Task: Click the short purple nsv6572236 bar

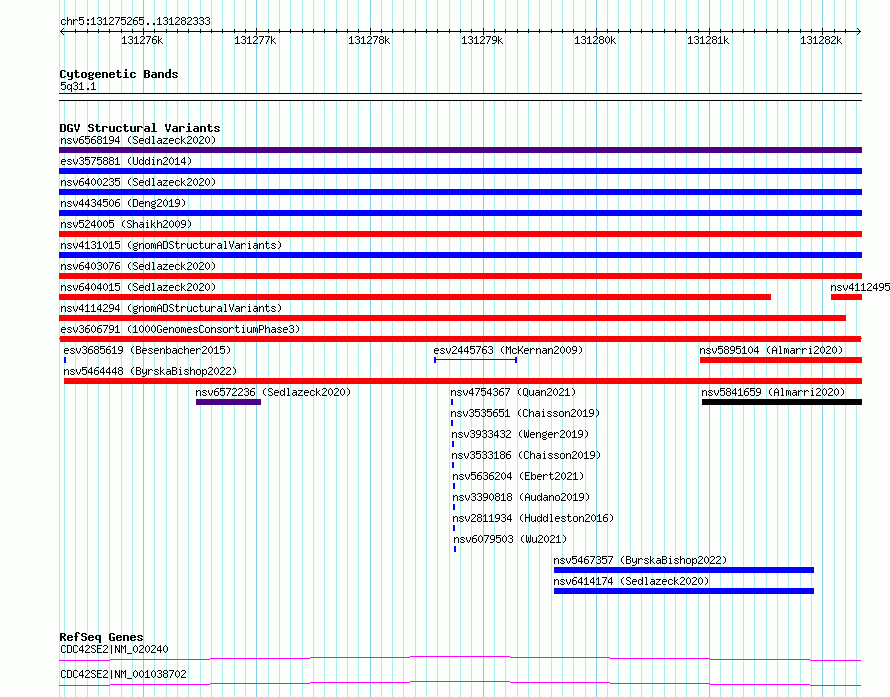Action: pos(228,402)
